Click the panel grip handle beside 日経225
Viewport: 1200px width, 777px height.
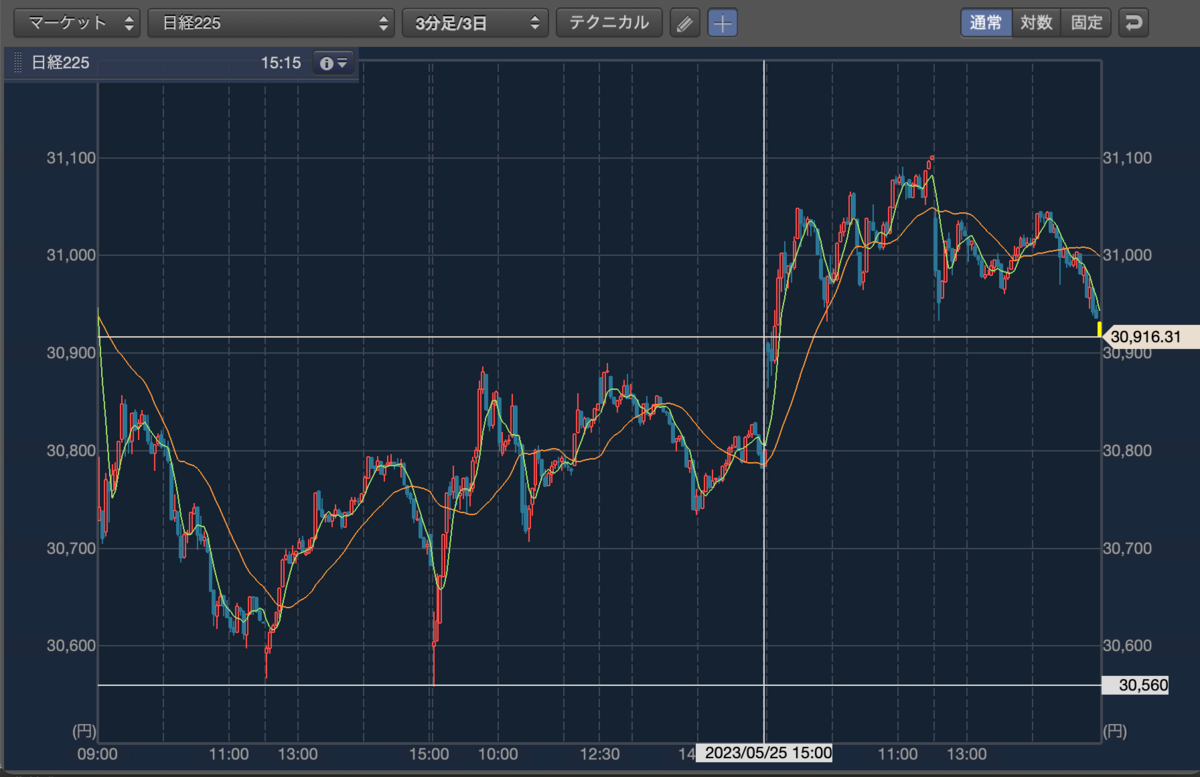(x=18, y=63)
